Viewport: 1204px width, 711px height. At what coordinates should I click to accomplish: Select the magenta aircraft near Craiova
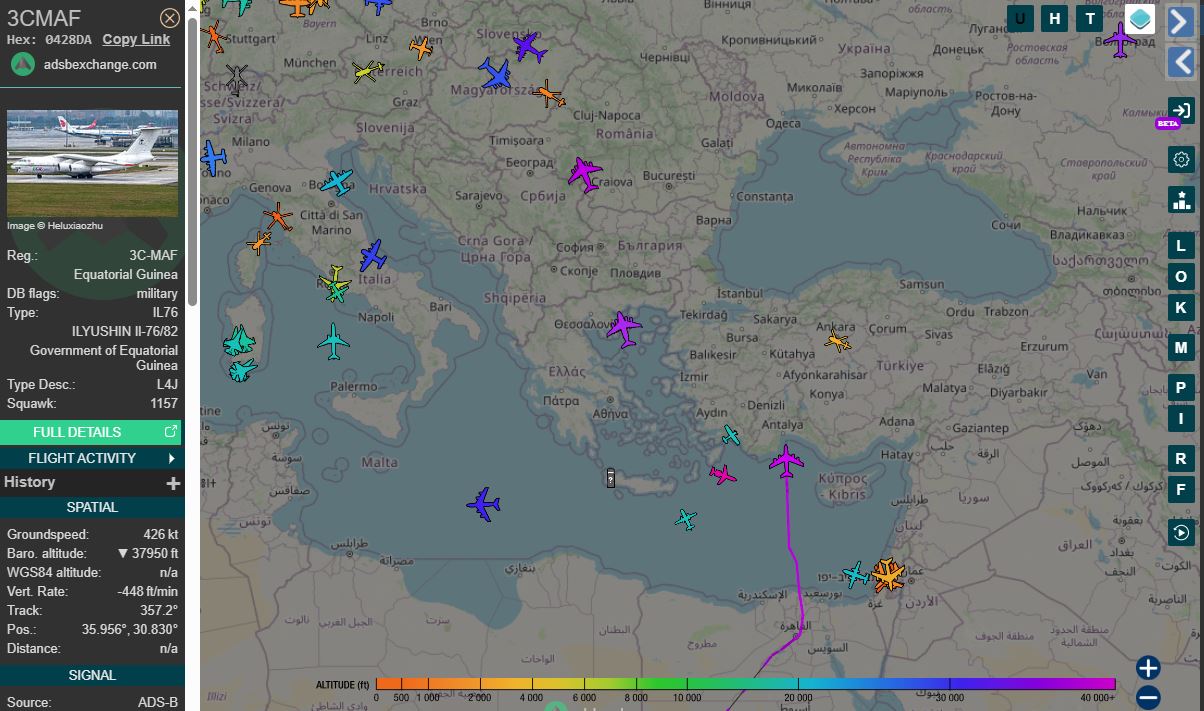click(x=585, y=173)
